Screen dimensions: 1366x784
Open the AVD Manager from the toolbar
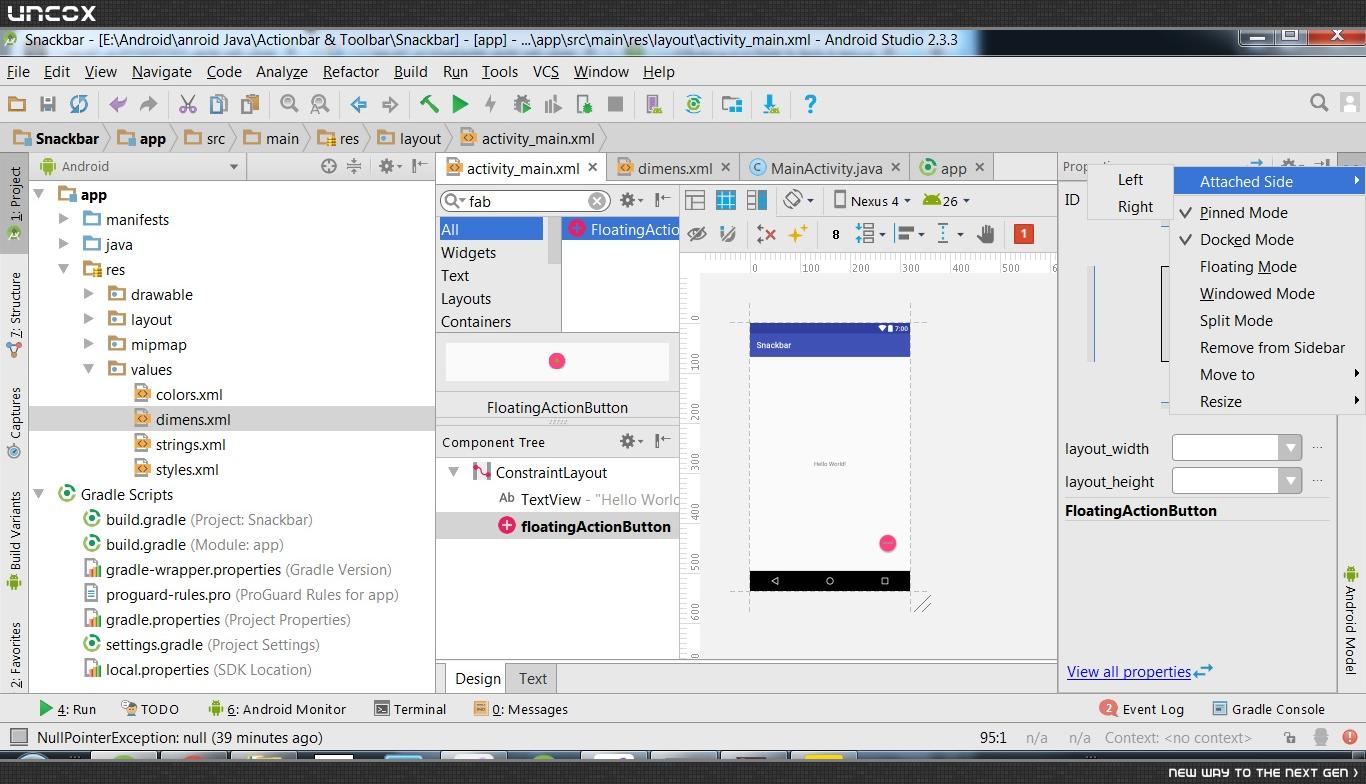653,104
